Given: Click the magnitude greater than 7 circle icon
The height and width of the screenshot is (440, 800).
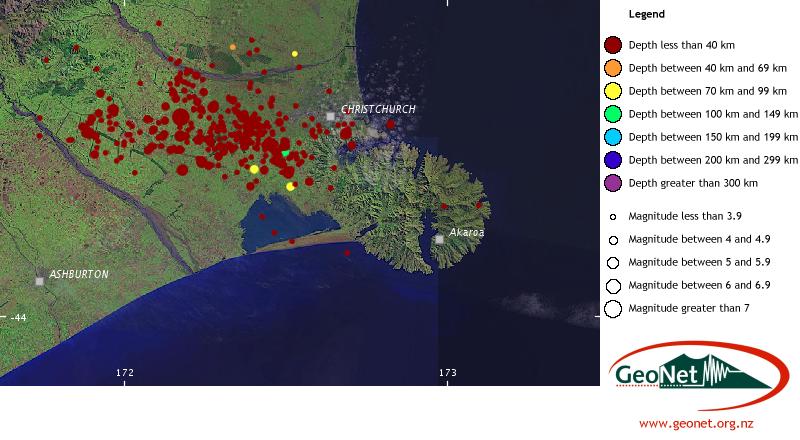Looking at the screenshot, I should tap(613, 309).
